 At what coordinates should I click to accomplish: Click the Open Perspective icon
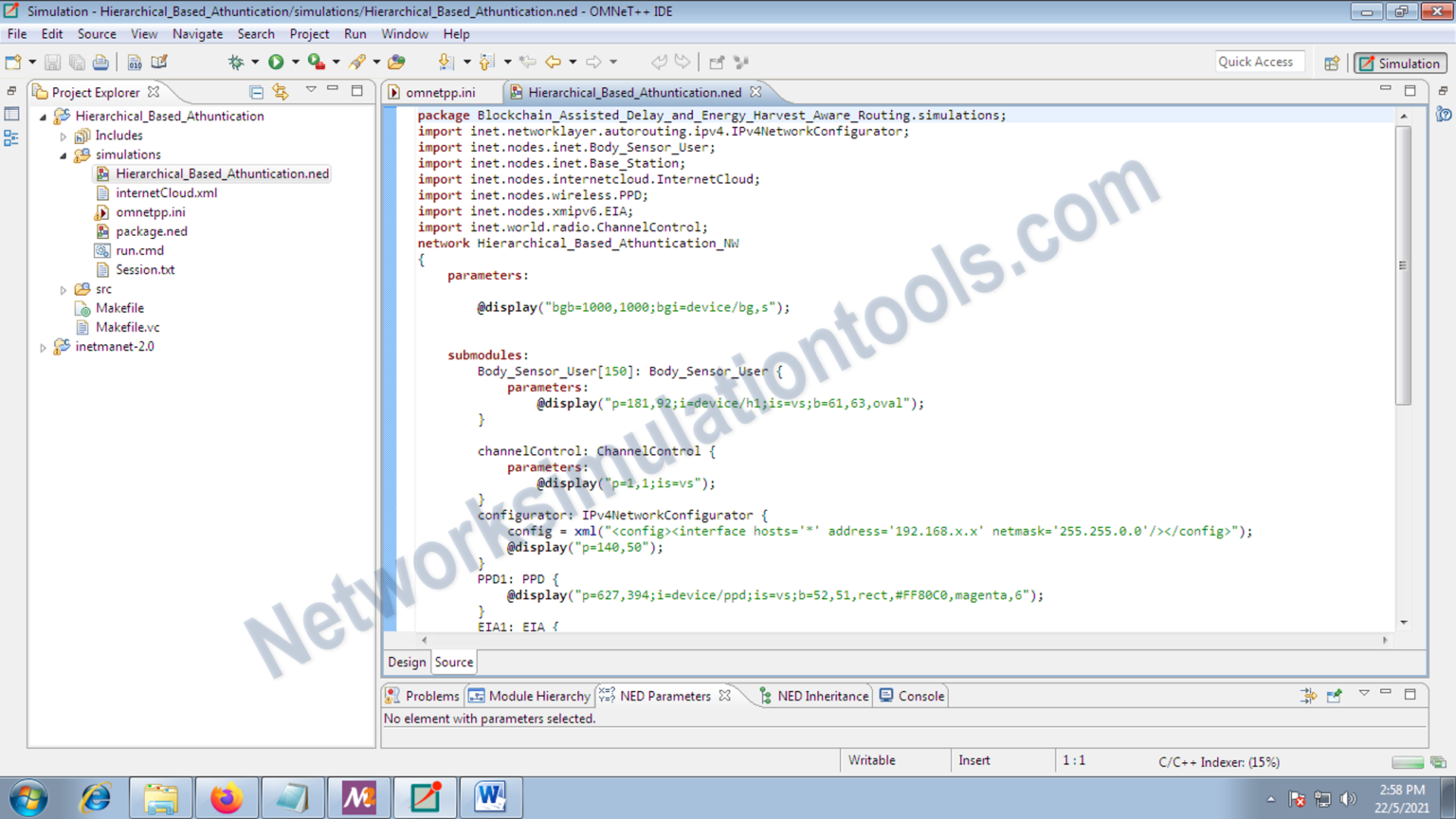(x=1332, y=62)
